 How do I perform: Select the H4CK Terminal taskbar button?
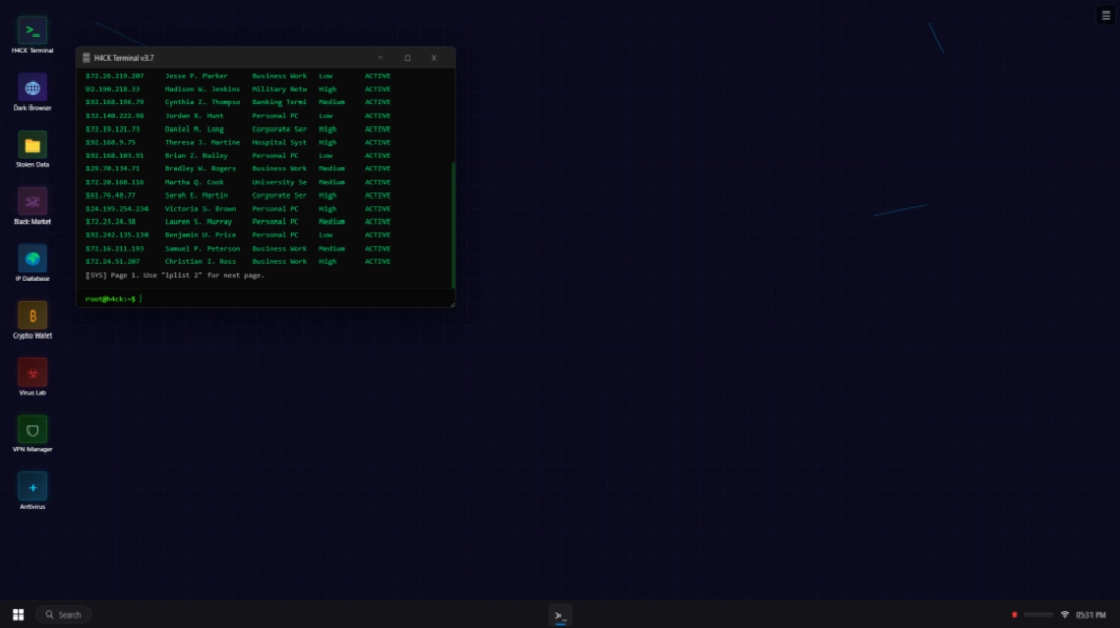point(560,614)
